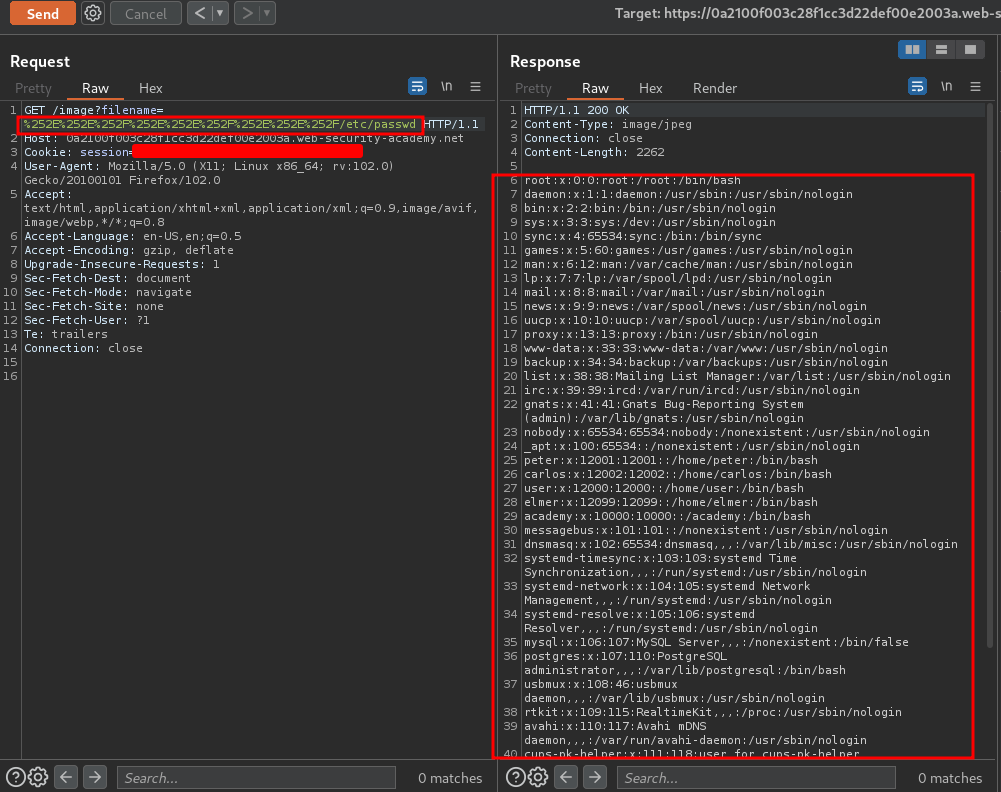Viewport: 1001px width, 792px height.
Task: Click the Upgrade-Insecure-Requests header
Action: 122,264
